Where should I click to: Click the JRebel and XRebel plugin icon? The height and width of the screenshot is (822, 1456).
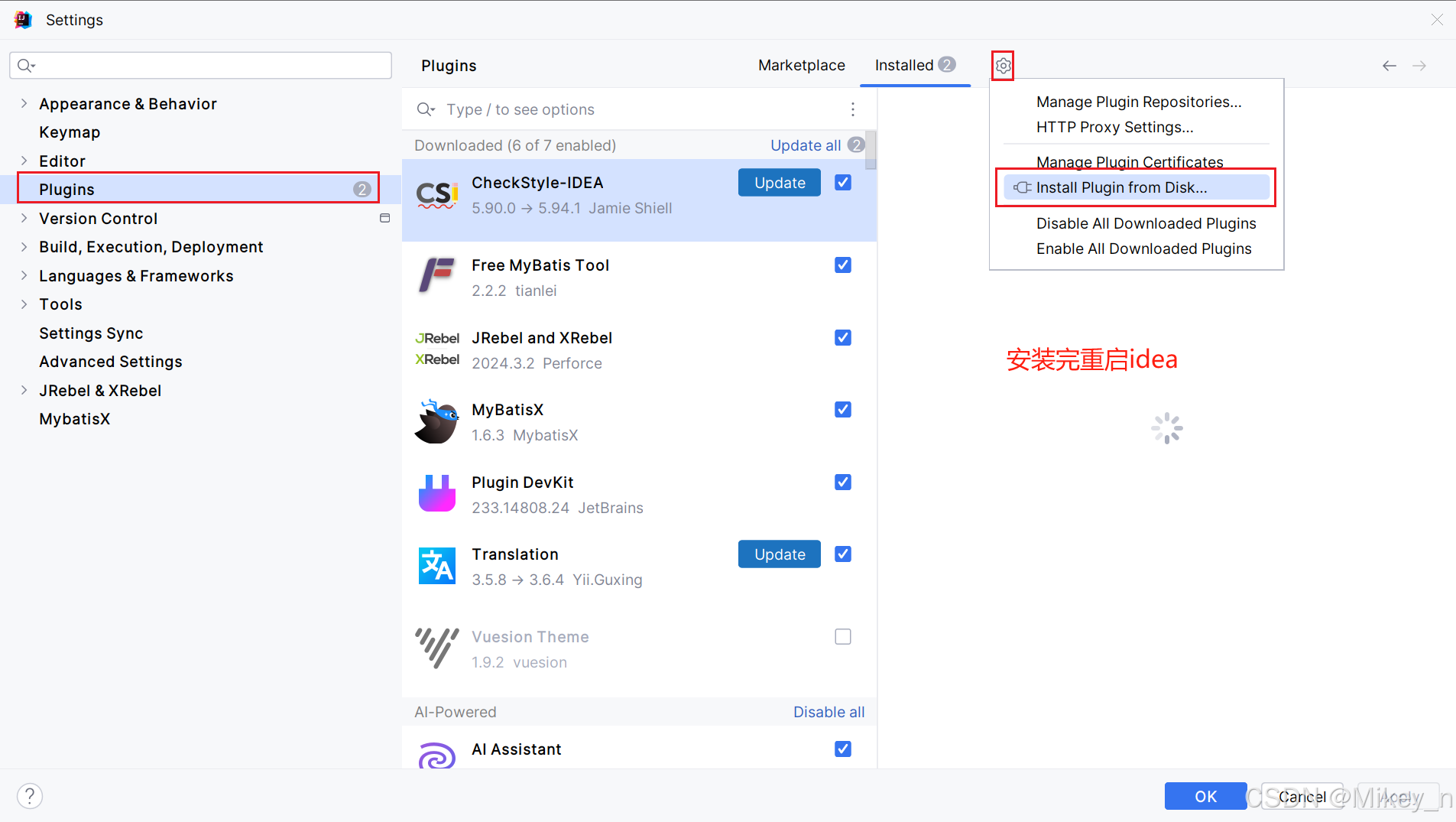point(437,349)
